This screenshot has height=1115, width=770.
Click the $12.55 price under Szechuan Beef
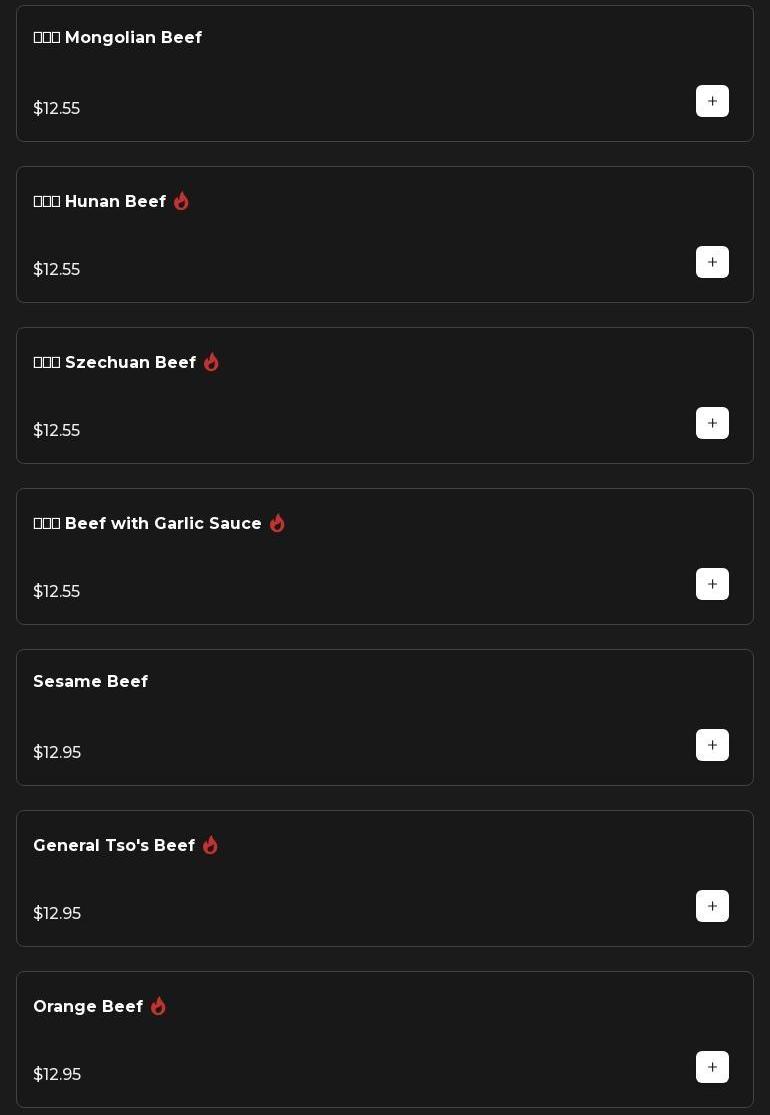(57, 431)
